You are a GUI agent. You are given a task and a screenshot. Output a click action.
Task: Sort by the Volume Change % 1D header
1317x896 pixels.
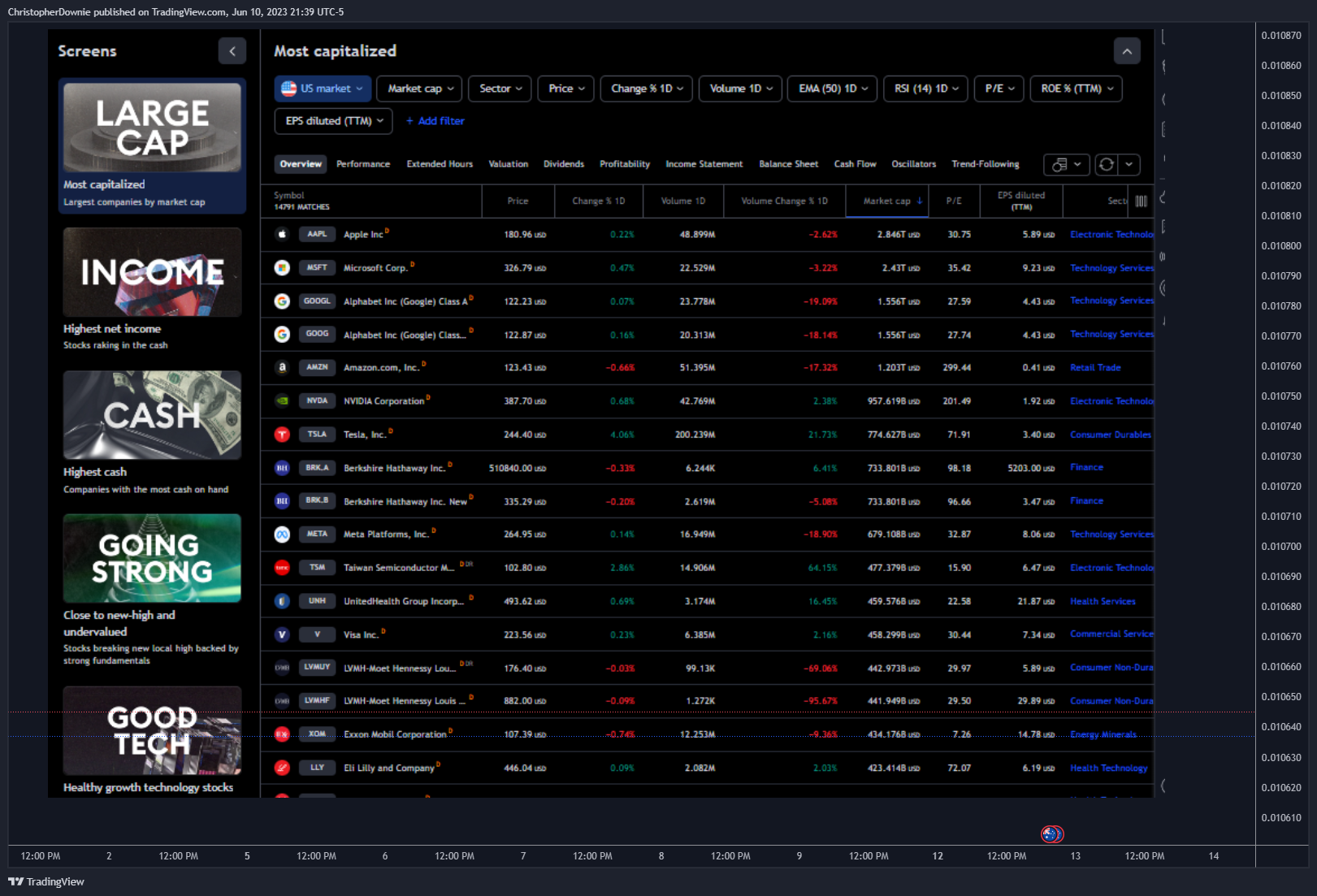click(x=784, y=201)
